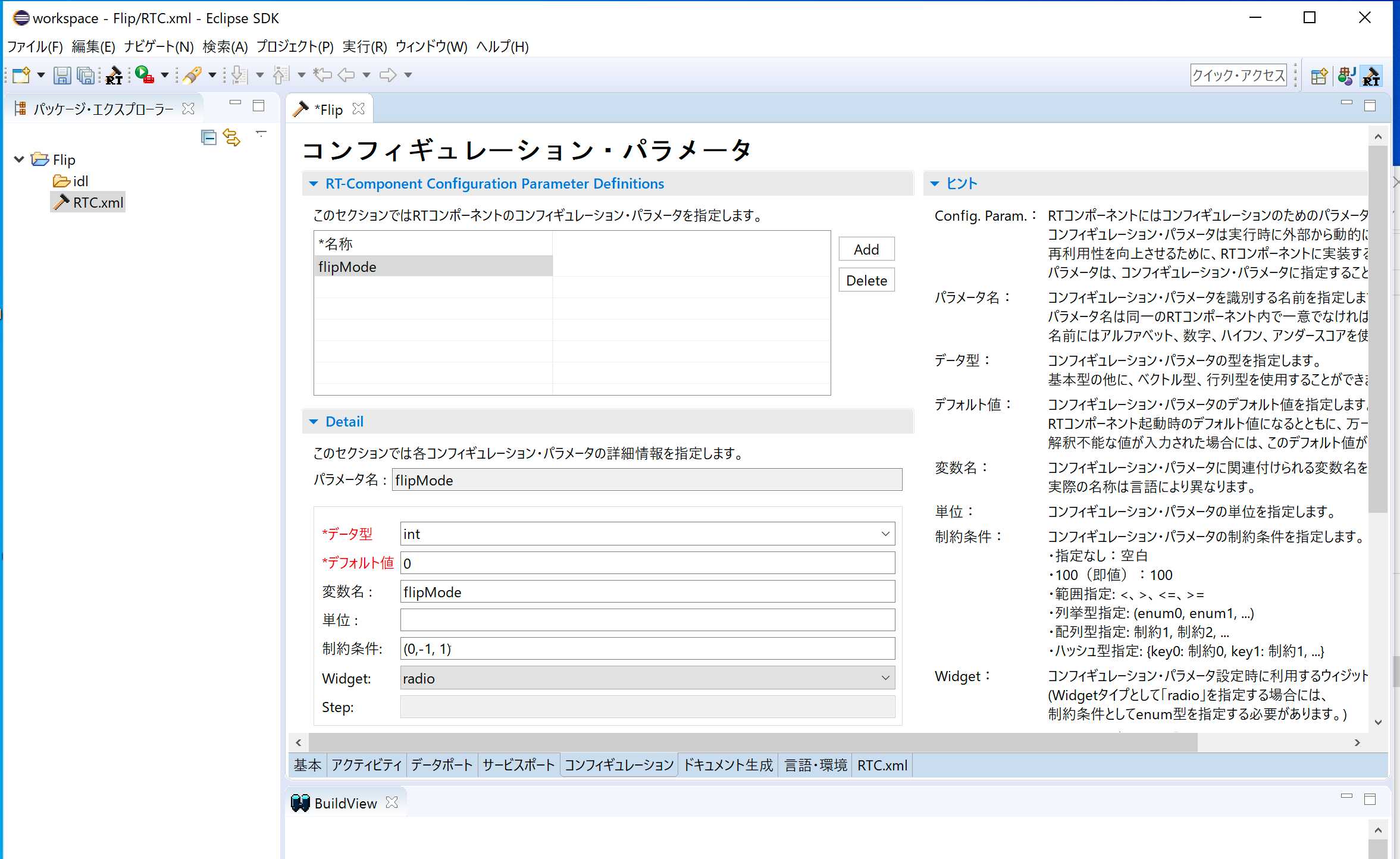The width and height of the screenshot is (1400, 859).
Task: Open the Package Explorer view menu icon
Action: tap(261, 134)
